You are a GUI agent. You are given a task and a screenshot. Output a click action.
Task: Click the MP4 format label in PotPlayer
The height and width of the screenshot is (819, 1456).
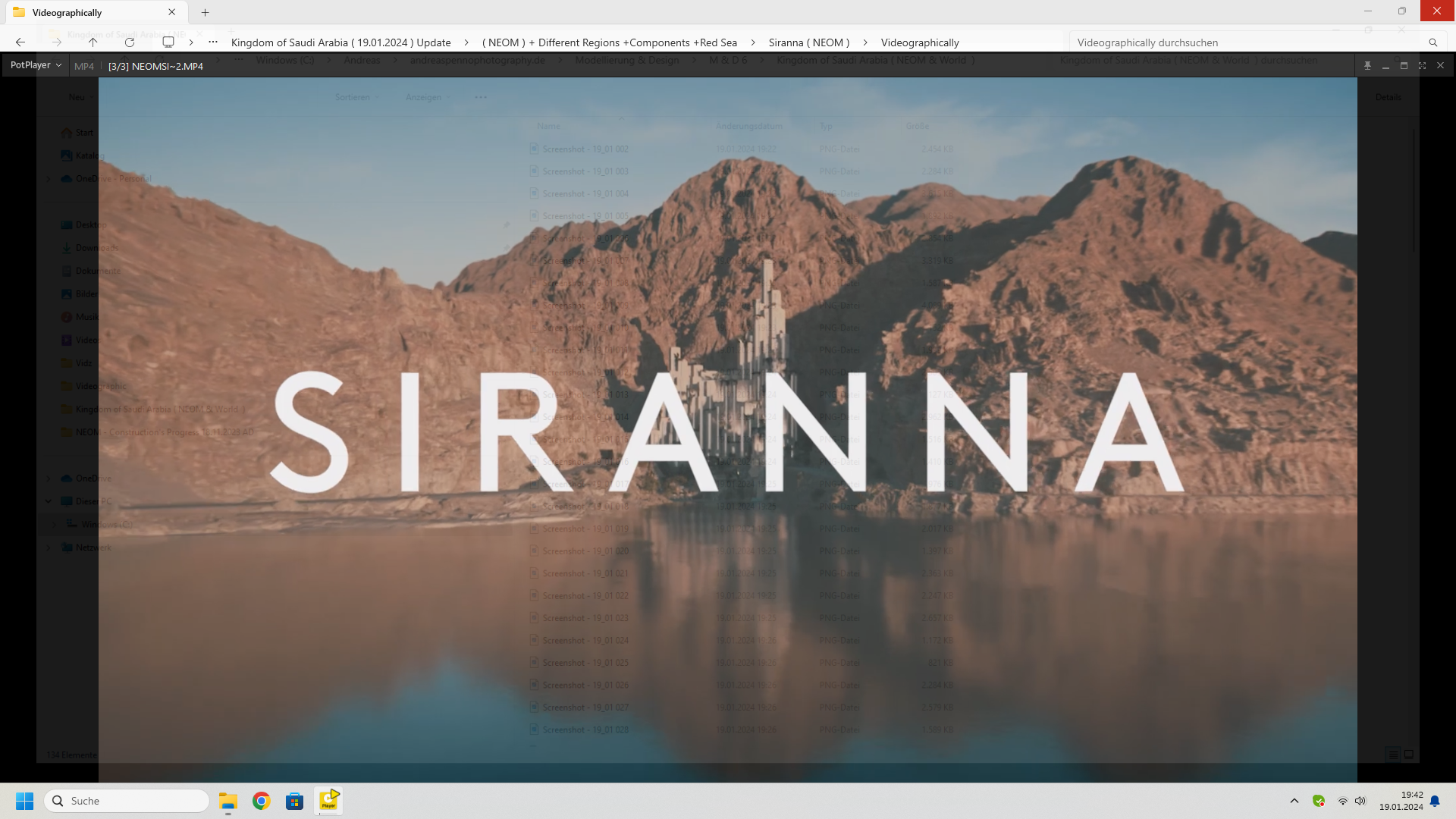click(84, 66)
